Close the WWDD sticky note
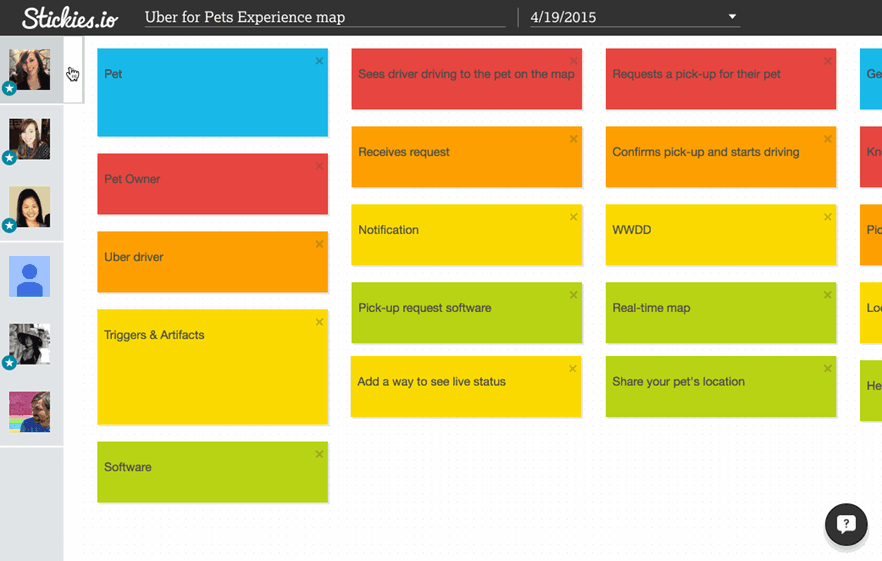This screenshot has width=882, height=561. (x=828, y=217)
